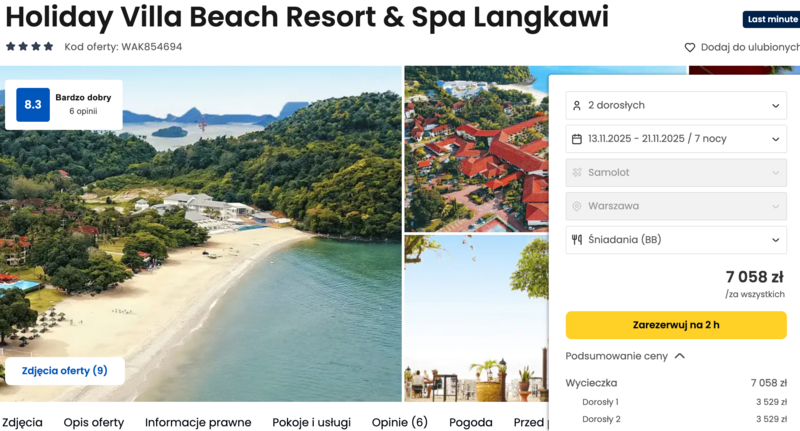This screenshot has height=431, width=800.
Task: Open the Śniadania (BB) board dropdown
Action: tap(676, 240)
